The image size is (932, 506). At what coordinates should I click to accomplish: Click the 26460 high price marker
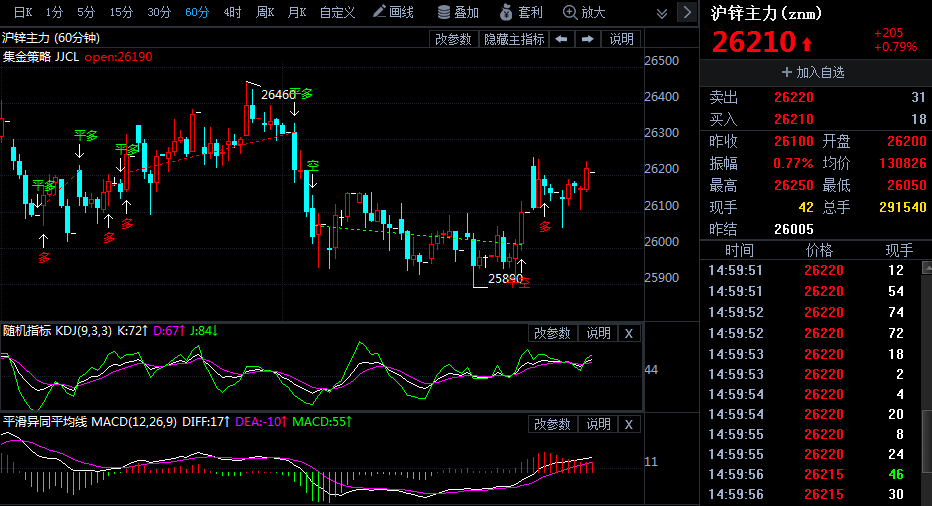pyautogui.click(x=278, y=95)
